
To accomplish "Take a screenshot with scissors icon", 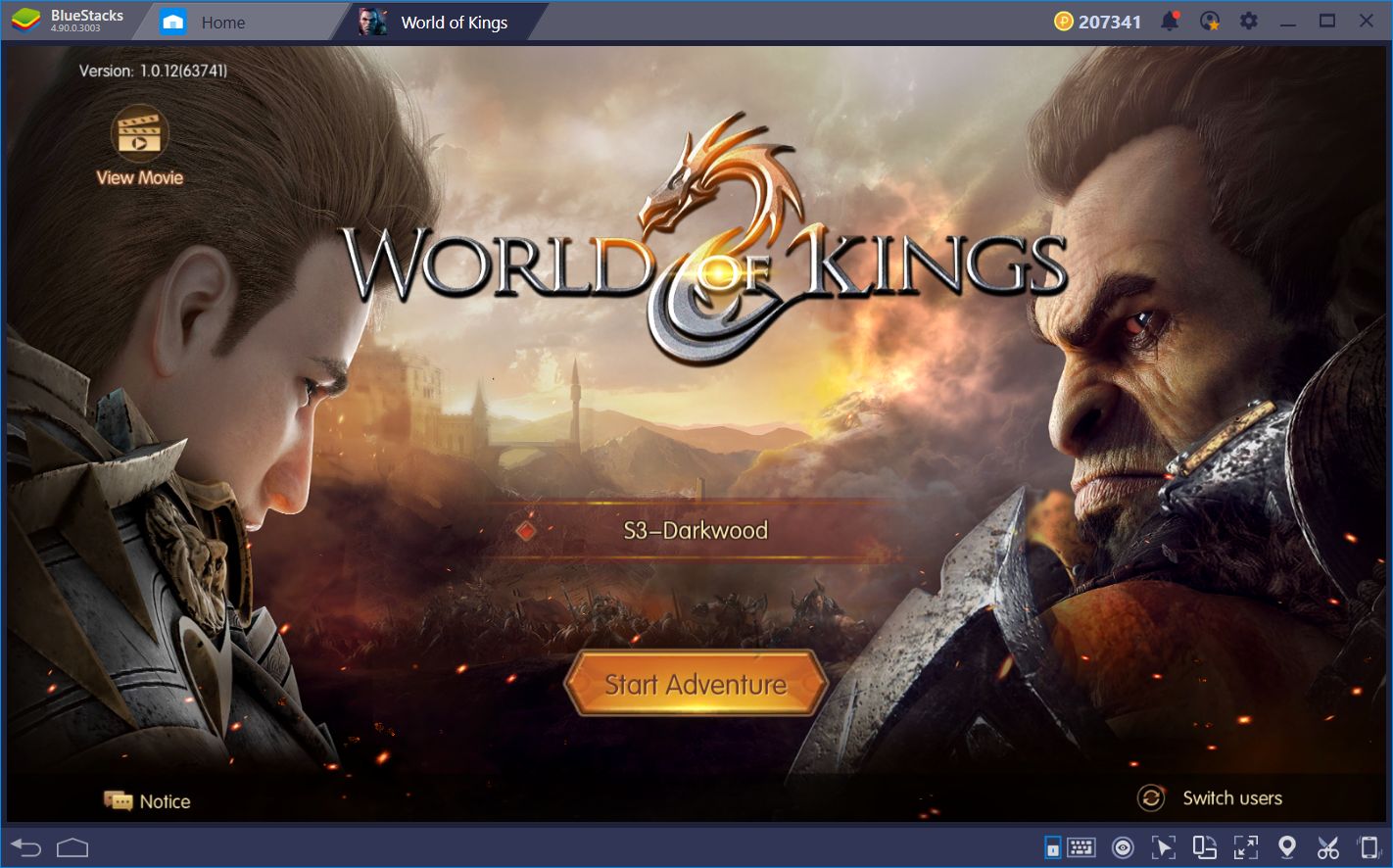I will point(1328,847).
